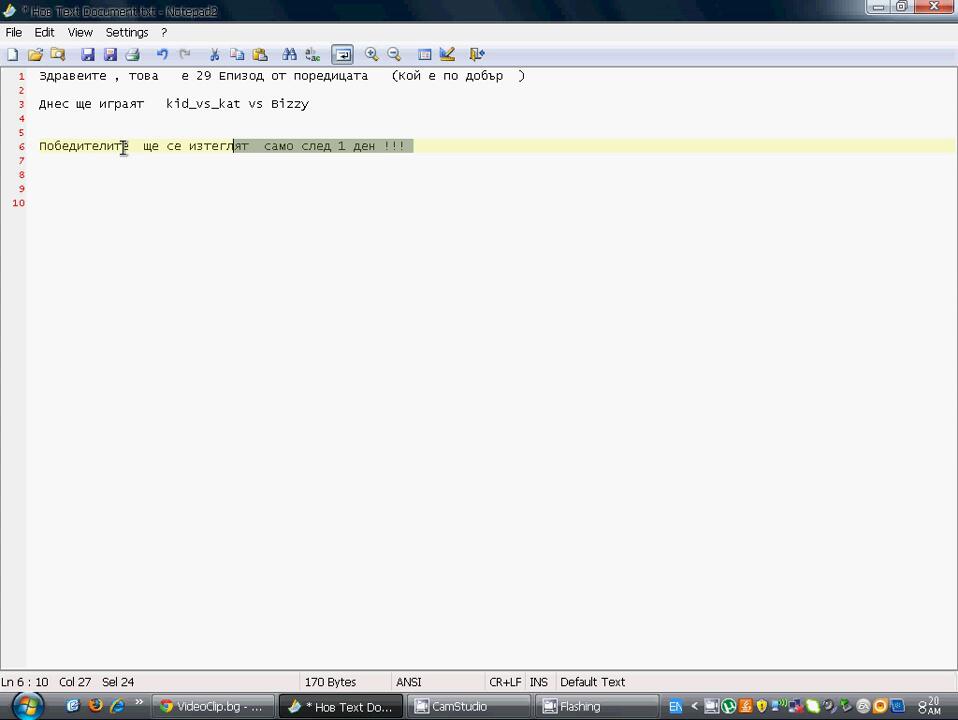Image resolution: width=958 pixels, height=720 pixels.
Task: Cut selection with the scissors icon
Action: (x=214, y=54)
